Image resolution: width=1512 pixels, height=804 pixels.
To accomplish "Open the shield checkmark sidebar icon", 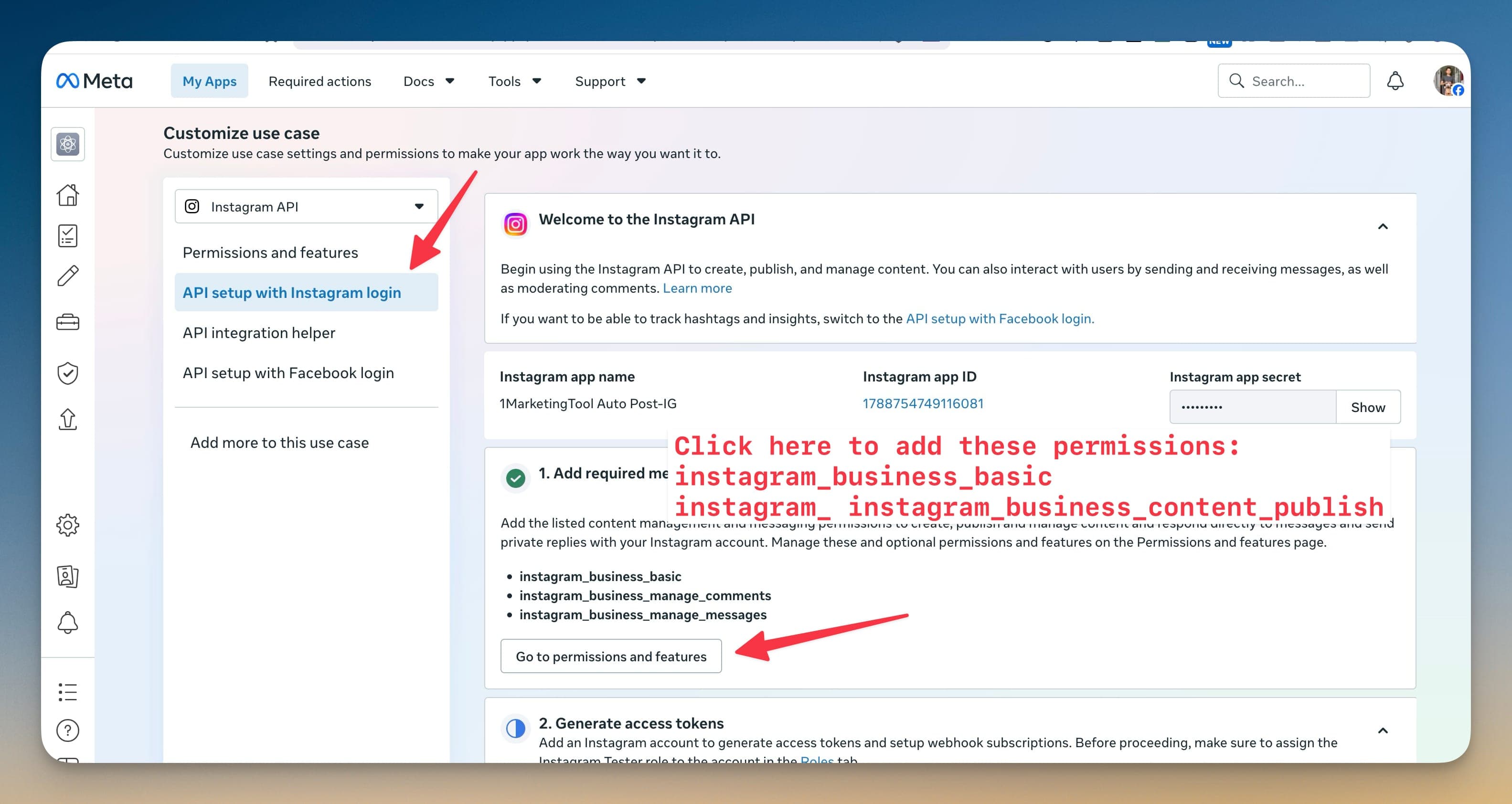I will coord(68,373).
